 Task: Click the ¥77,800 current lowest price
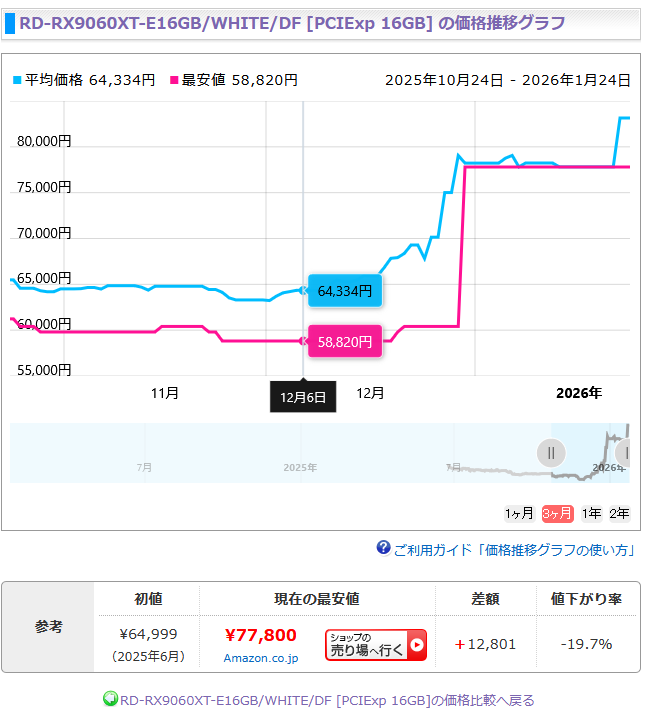[260, 635]
